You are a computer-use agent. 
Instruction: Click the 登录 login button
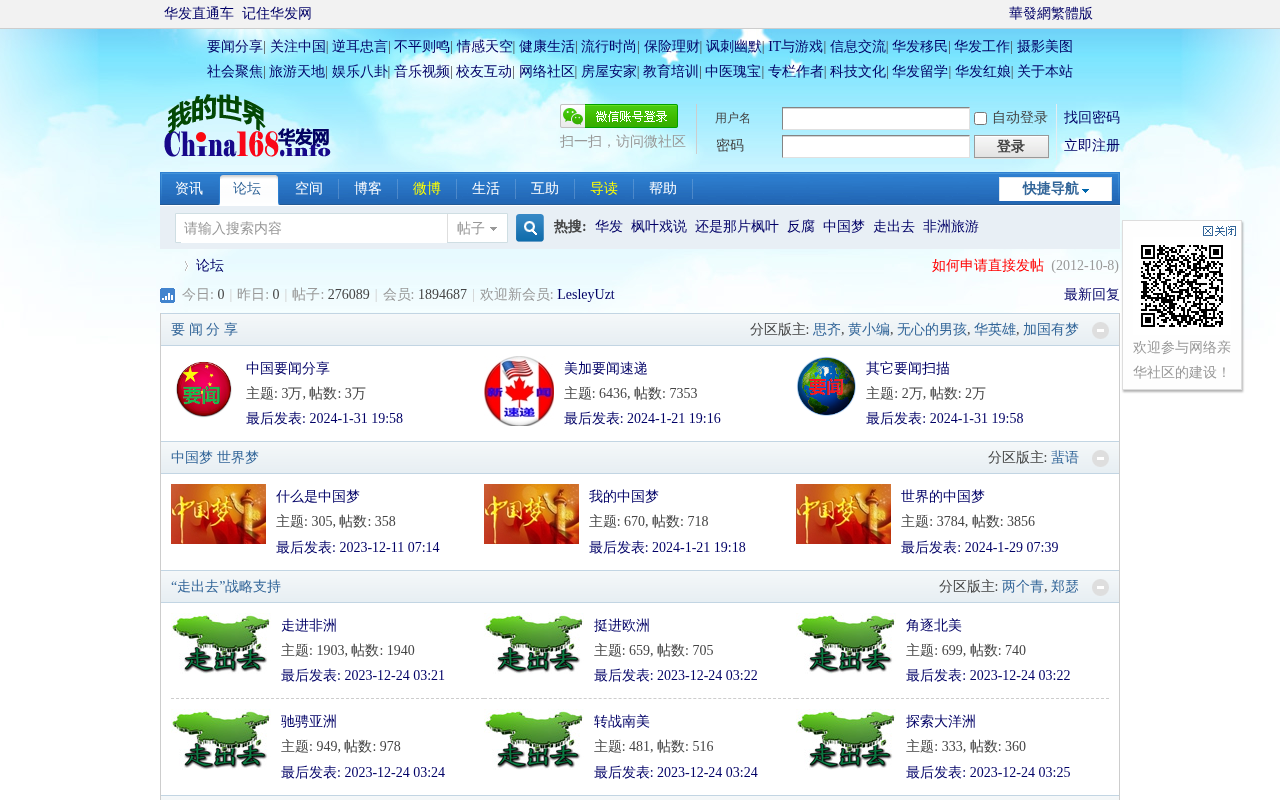click(1011, 146)
